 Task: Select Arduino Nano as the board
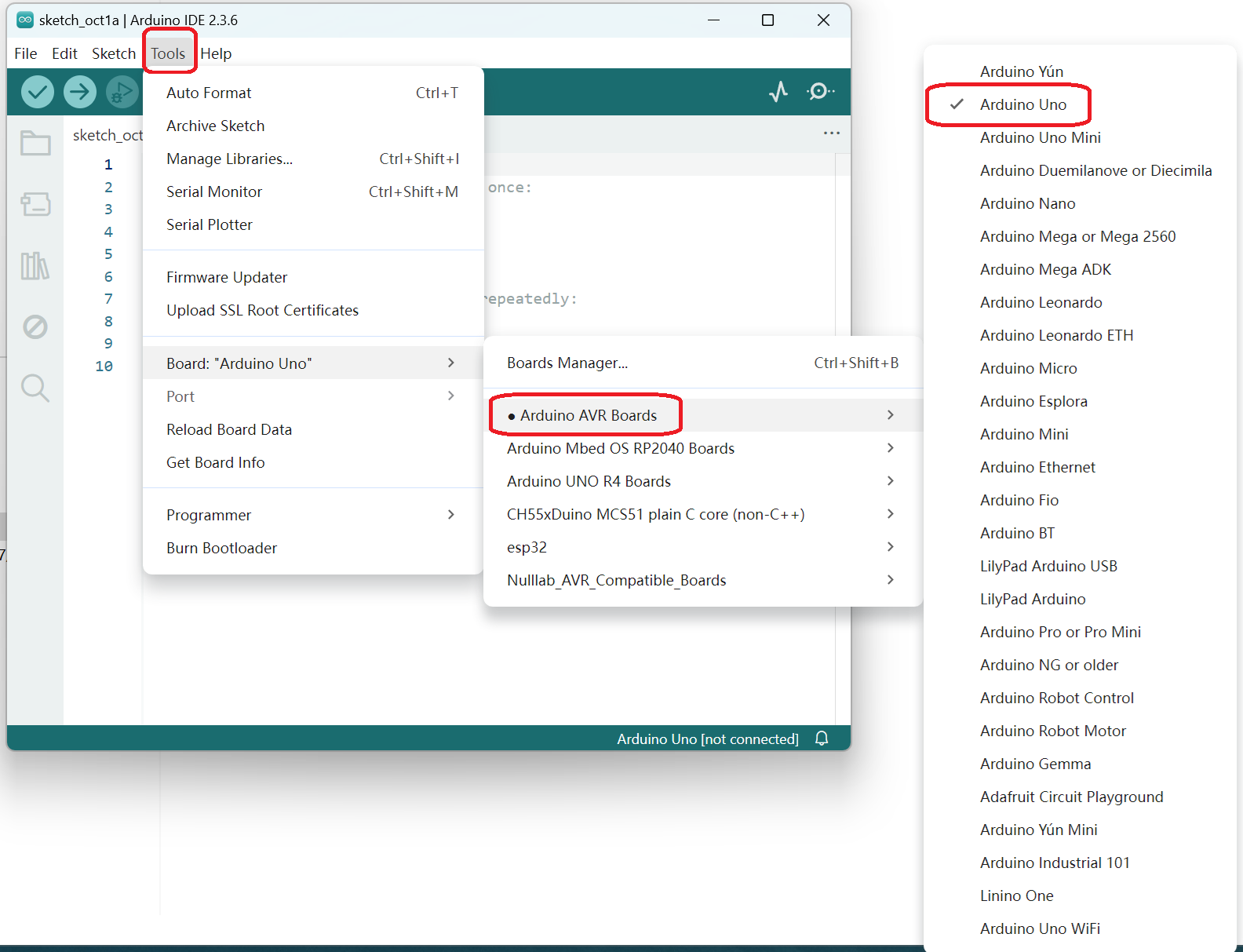point(1027,203)
